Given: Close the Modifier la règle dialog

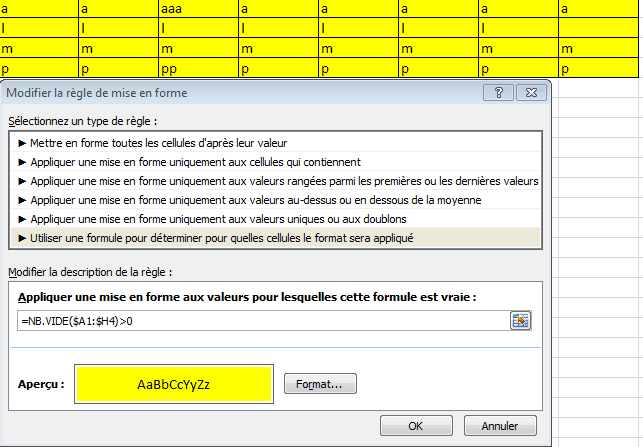Looking at the screenshot, I should [530, 93].
